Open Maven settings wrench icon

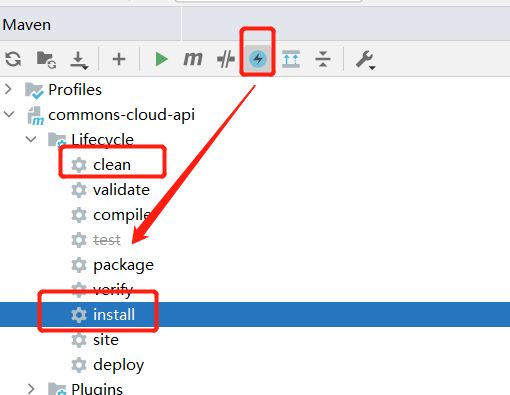pos(365,60)
